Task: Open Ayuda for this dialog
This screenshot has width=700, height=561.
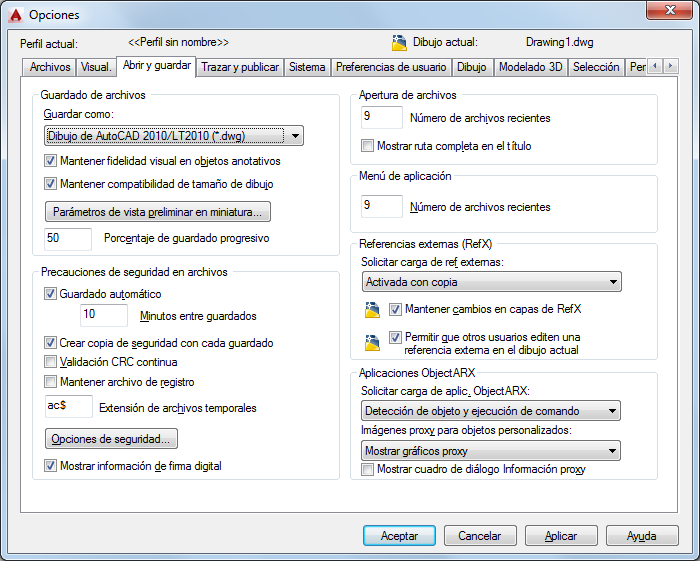Action: click(x=642, y=536)
